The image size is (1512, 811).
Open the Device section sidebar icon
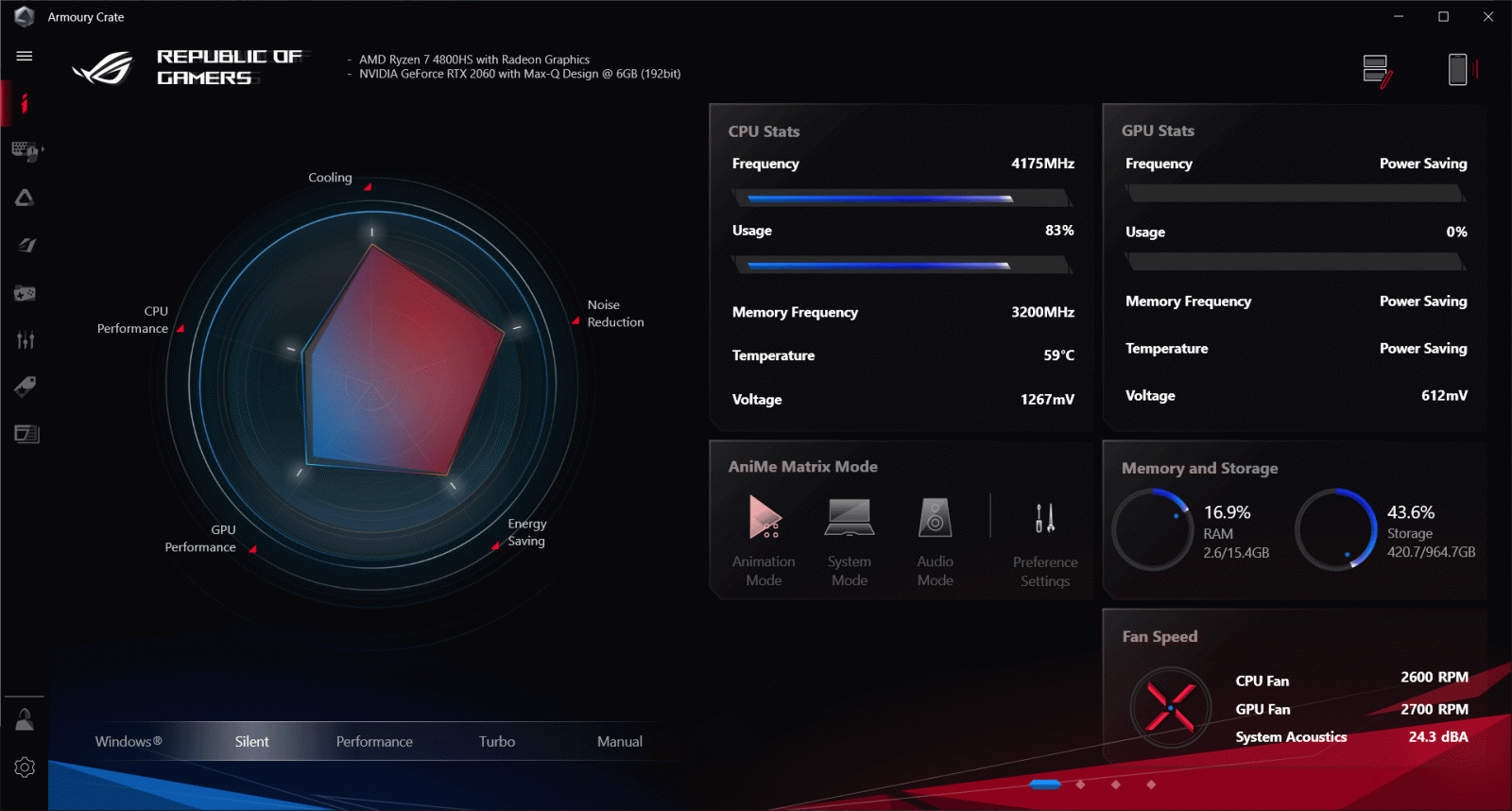pyautogui.click(x=26, y=150)
